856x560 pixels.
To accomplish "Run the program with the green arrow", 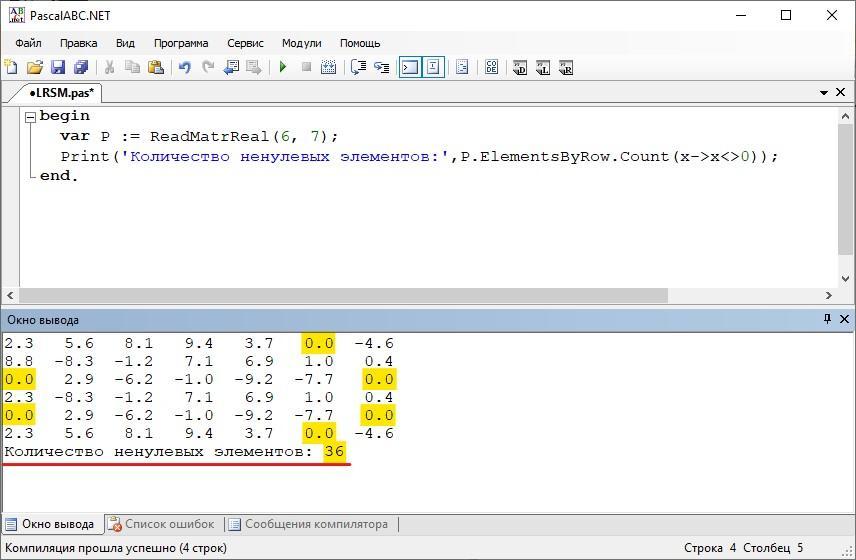I will tap(283, 68).
